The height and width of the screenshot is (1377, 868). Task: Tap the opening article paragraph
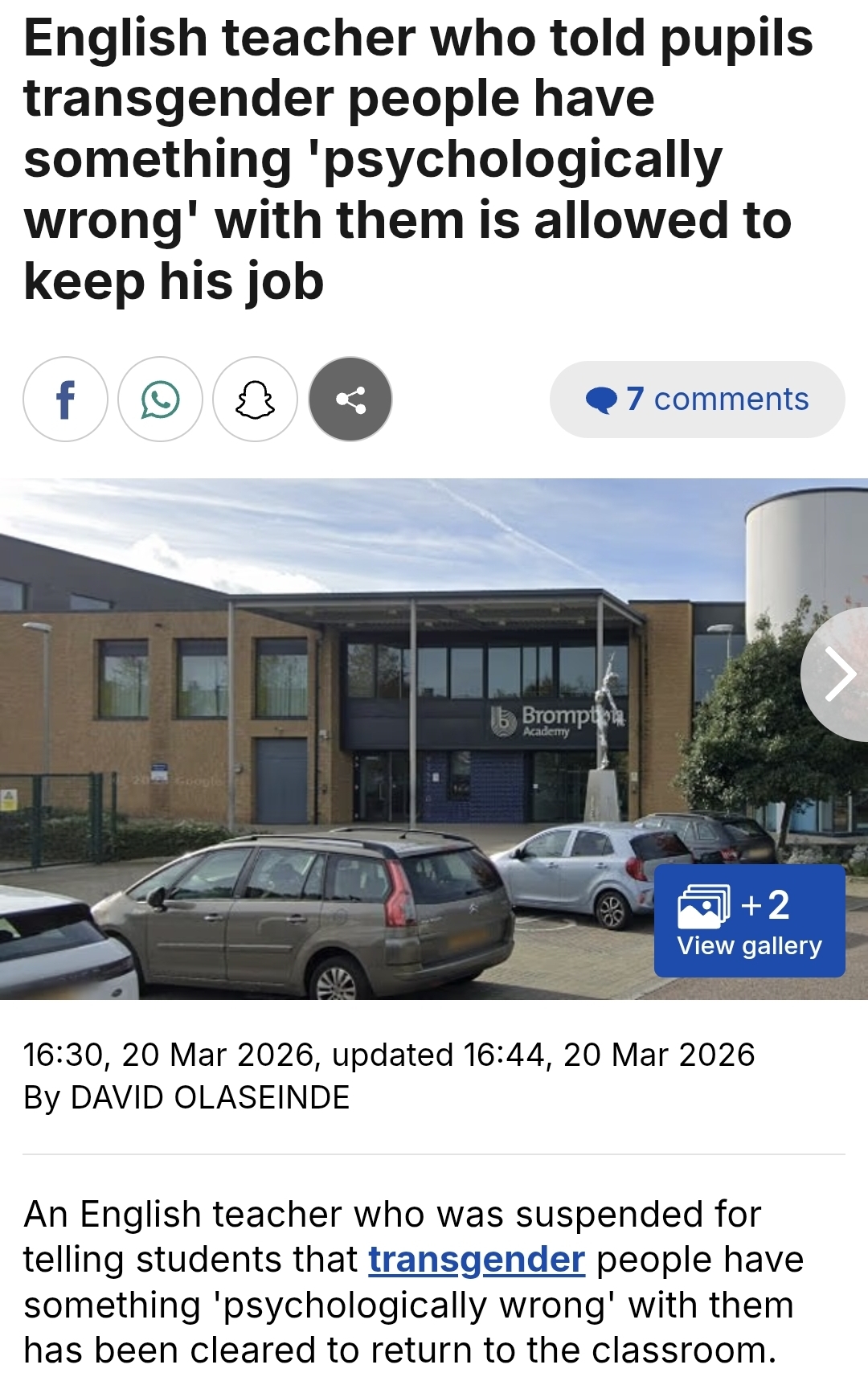(413, 1282)
